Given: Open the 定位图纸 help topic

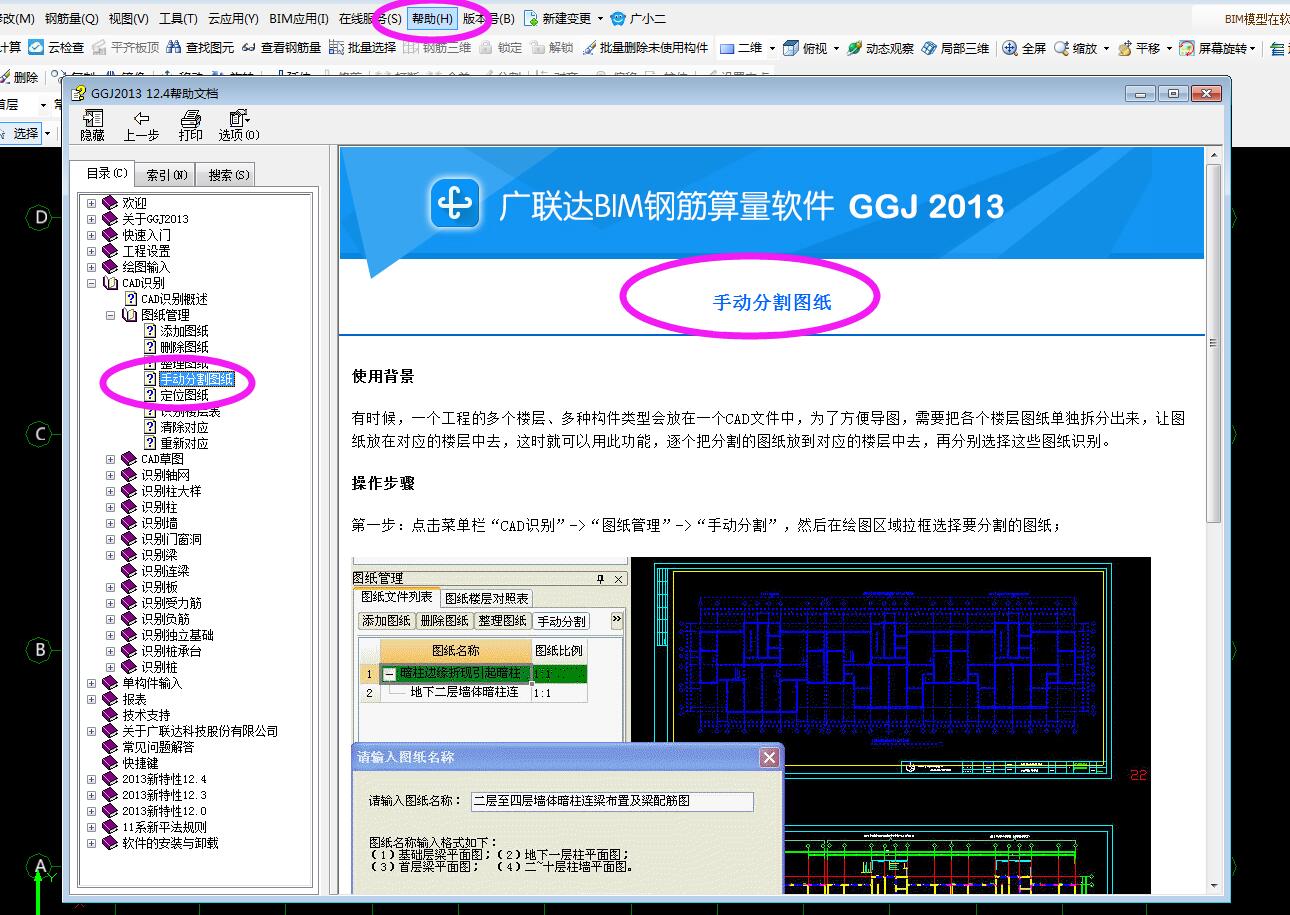Looking at the screenshot, I should click(184, 395).
